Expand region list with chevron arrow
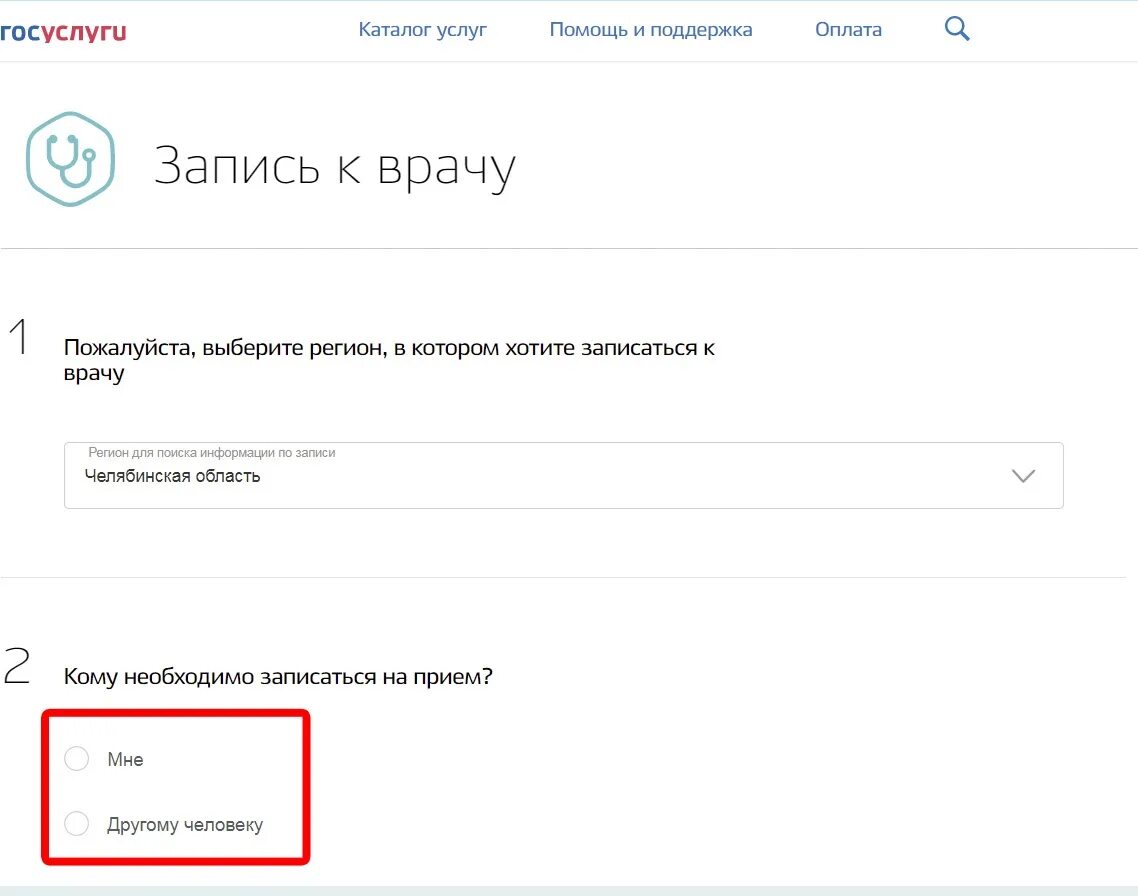 (x=1023, y=476)
